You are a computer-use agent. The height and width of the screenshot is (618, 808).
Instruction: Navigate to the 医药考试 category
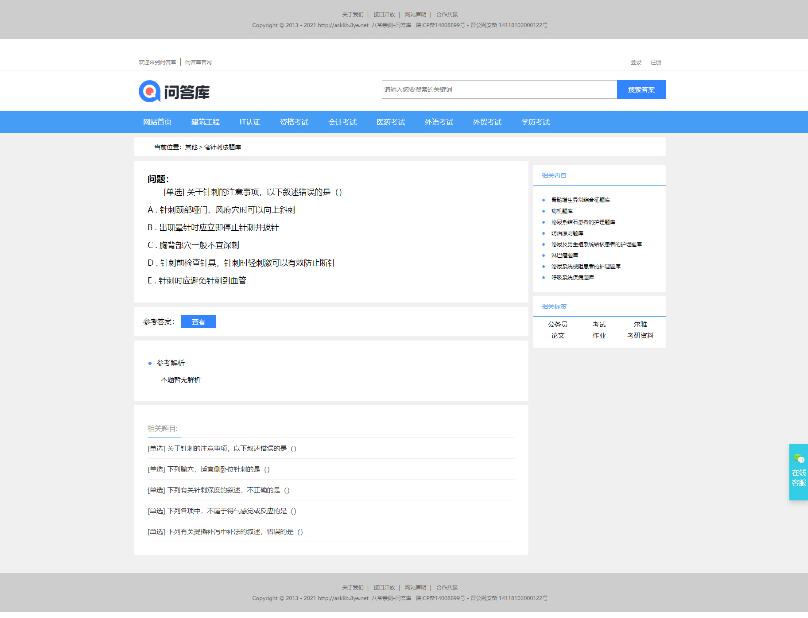(x=390, y=122)
